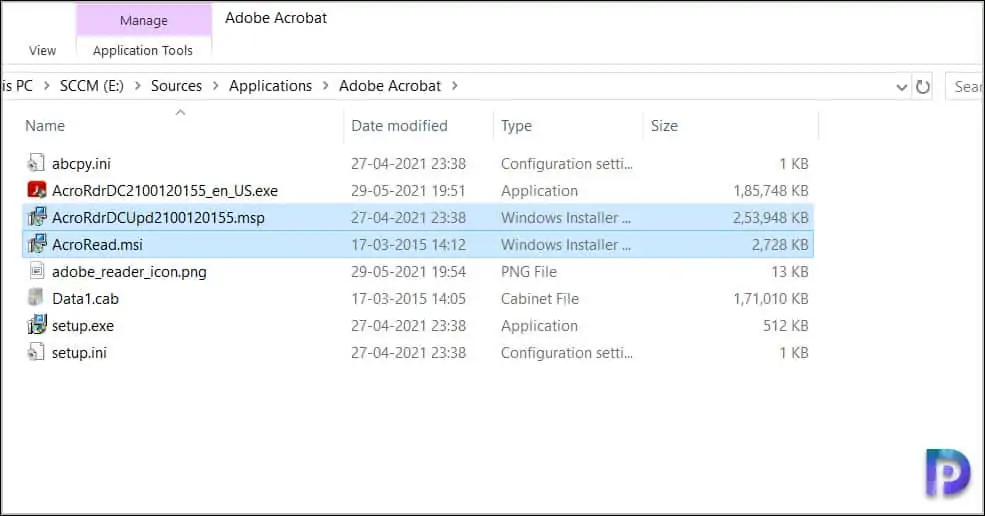Click date 17-03-2015 14:12
Screen dimensions: 985x516
408,245
